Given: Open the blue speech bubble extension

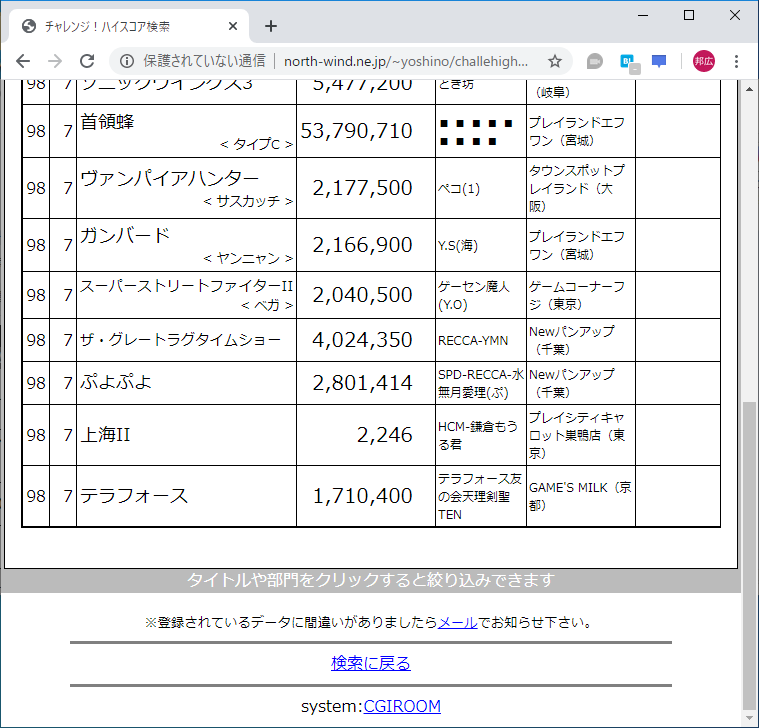Looking at the screenshot, I should (x=659, y=61).
